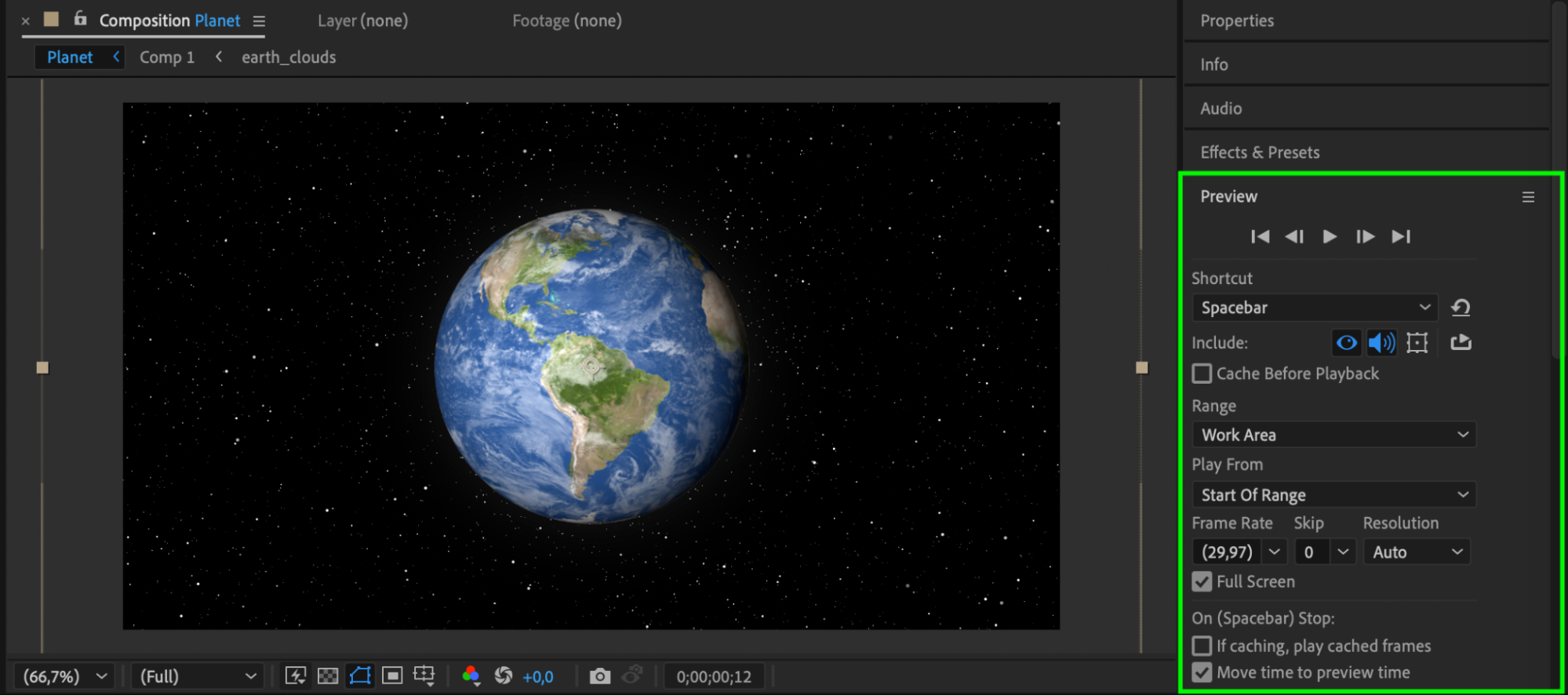Uncheck the Full Screen checkbox

click(1202, 581)
